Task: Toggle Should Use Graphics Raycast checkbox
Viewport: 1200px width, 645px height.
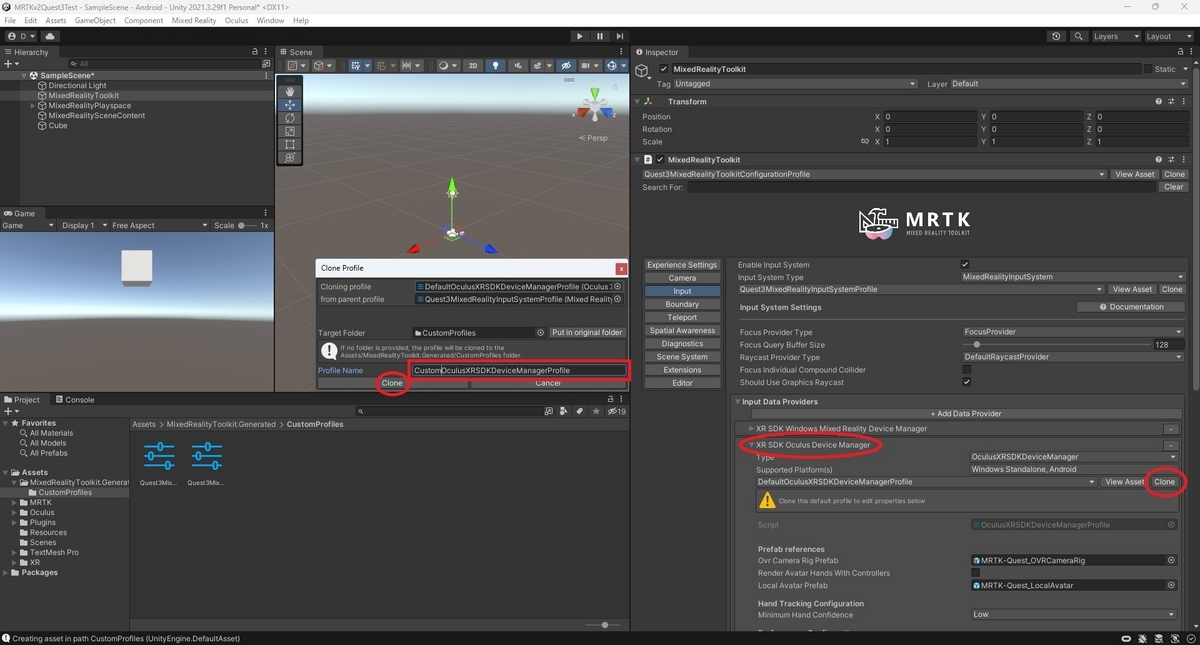Action: (966, 382)
